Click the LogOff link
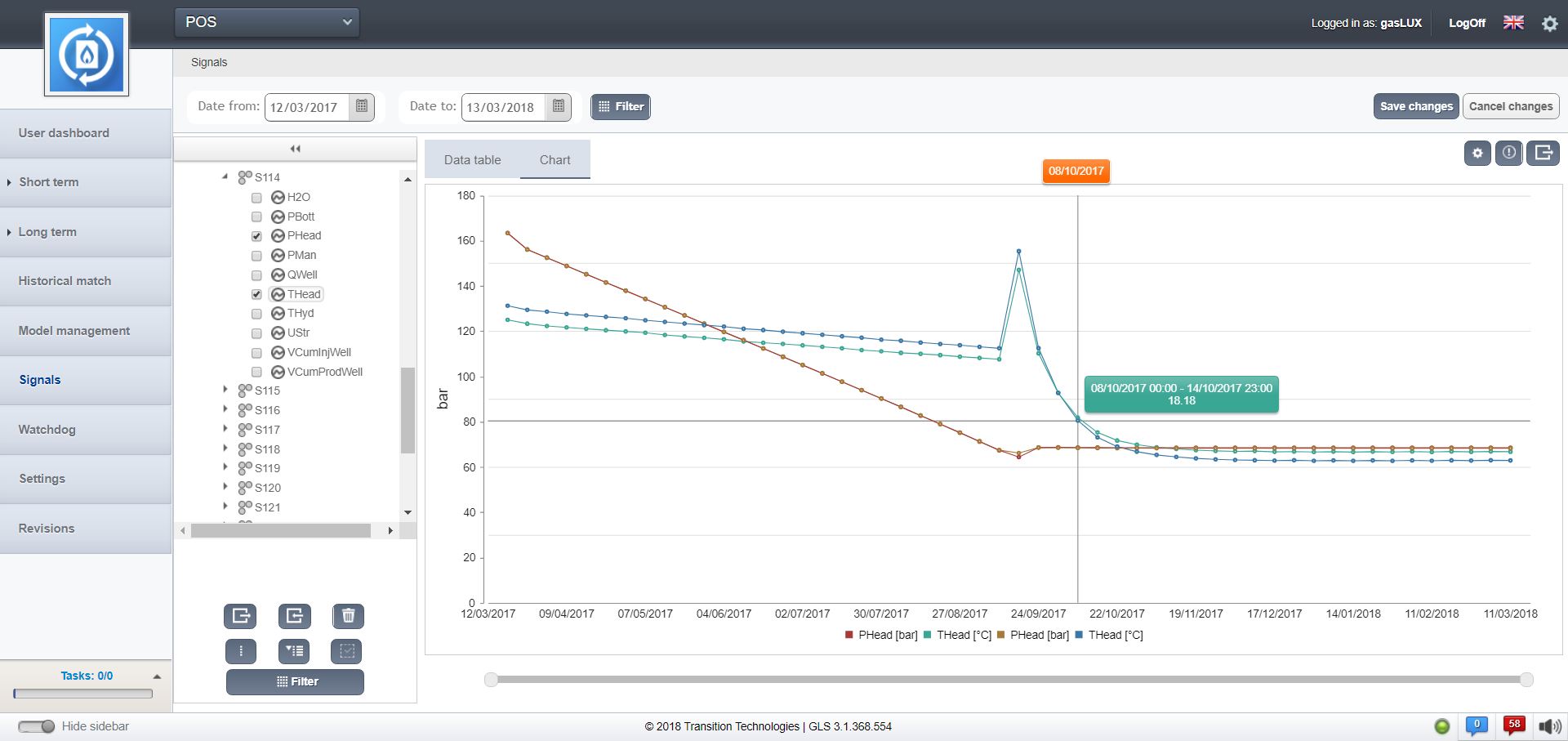This screenshot has width=1568, height=741. 1466,23
